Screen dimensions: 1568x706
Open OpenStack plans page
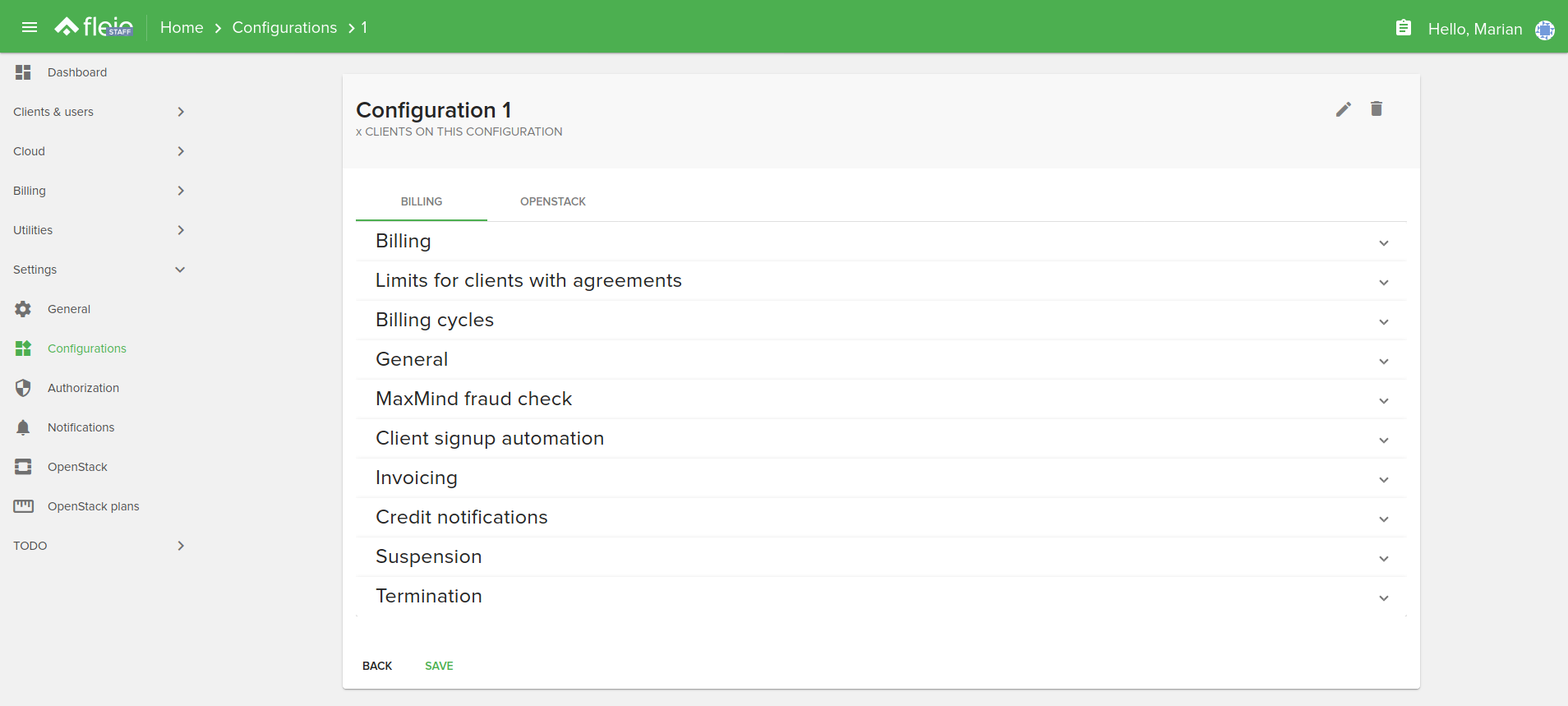click(94, 506)
